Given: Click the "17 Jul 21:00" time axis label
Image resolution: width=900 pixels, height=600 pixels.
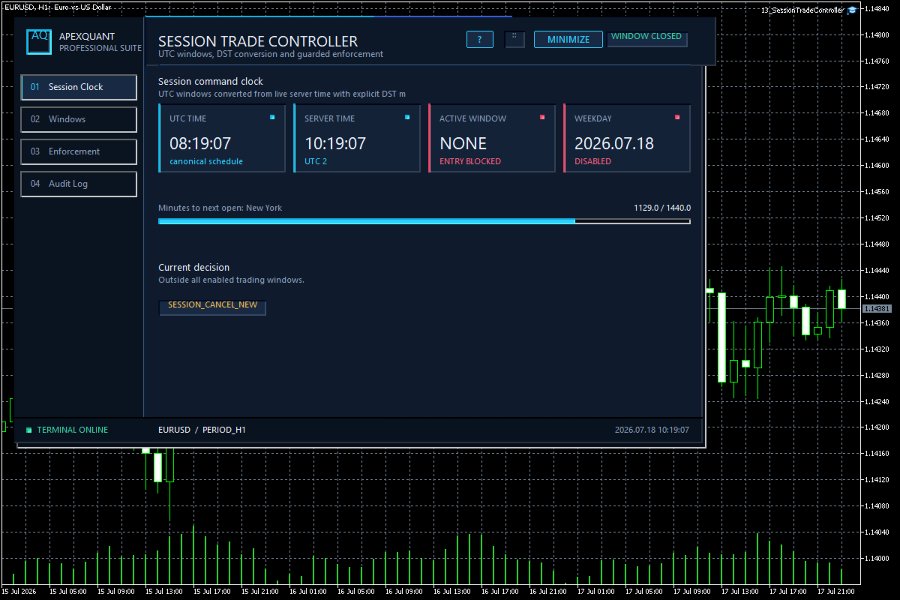Looking at the screenshot, I should (x=836, y=591).
